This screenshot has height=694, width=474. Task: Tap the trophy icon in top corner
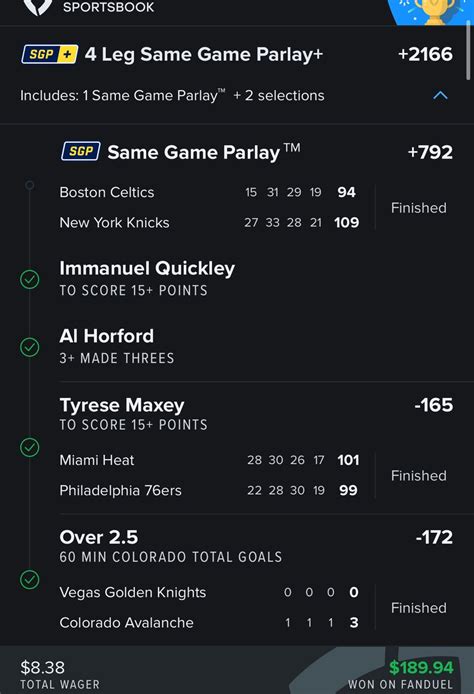tap(434, 12)
